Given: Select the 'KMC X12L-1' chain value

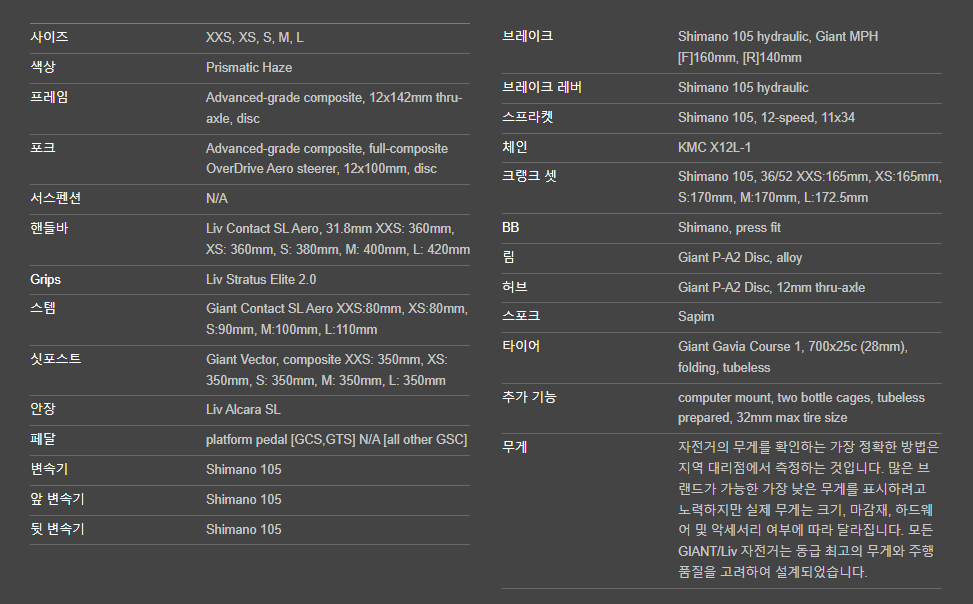Looking at the screenshot, I should pyautogui.click(x=714, y=148).
